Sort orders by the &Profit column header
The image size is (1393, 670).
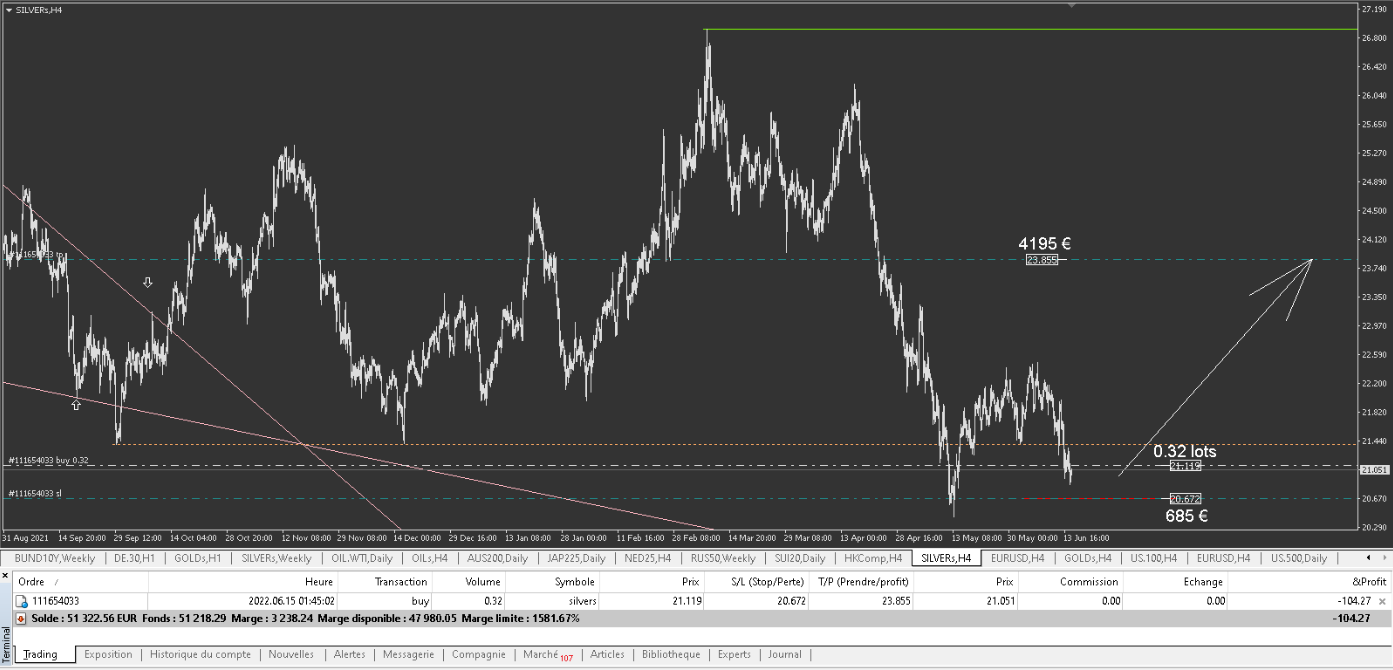tap(1371, 582)
